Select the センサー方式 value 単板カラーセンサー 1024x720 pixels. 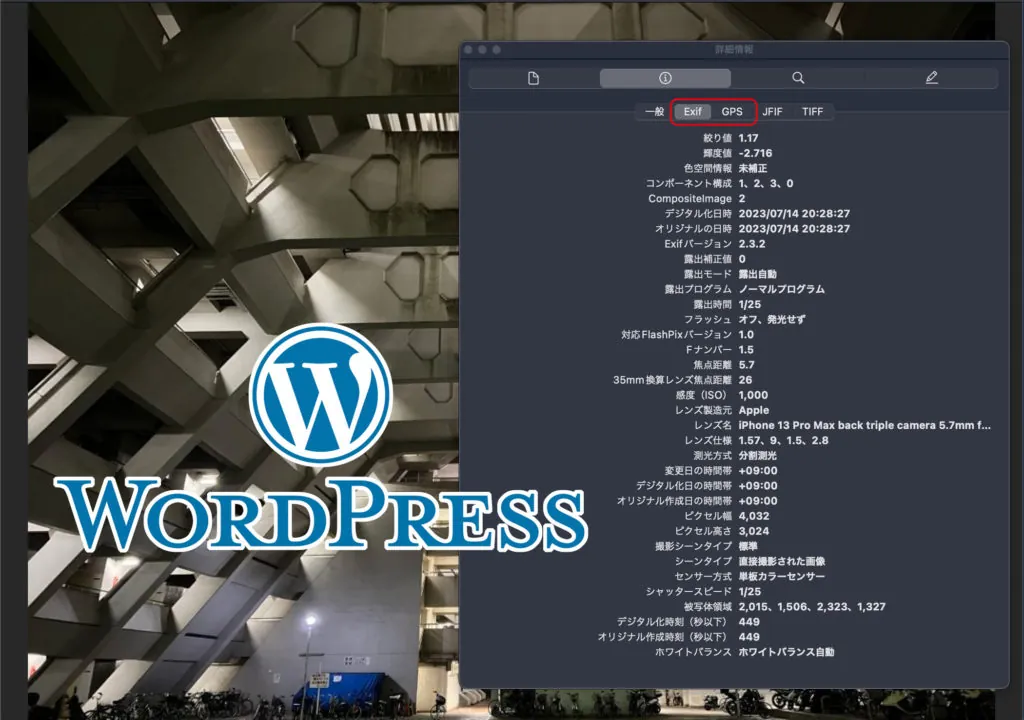[782, 576]
